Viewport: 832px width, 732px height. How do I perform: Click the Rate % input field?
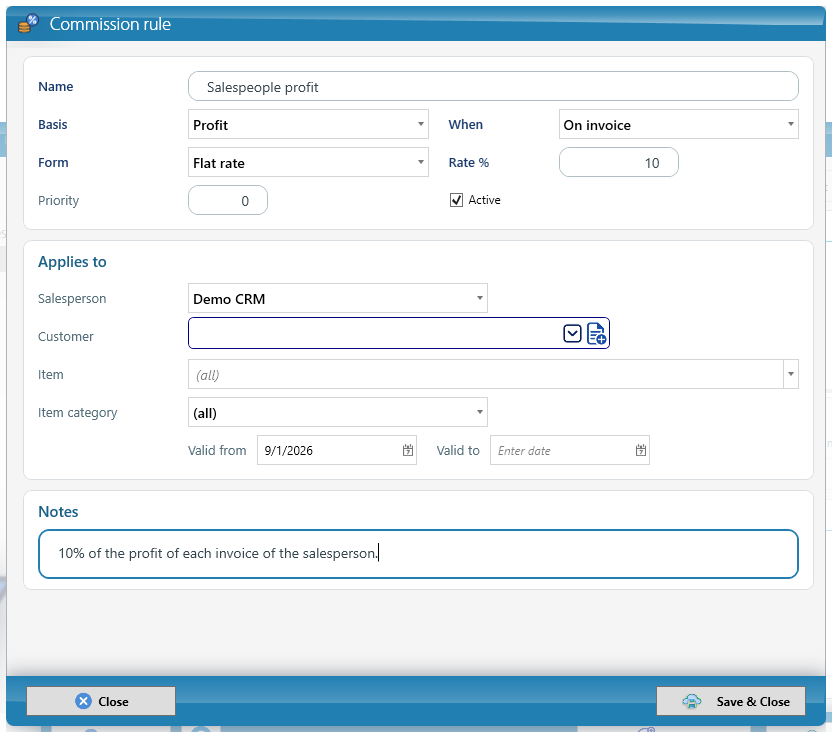pyautogui.click(x=619, y=162)
